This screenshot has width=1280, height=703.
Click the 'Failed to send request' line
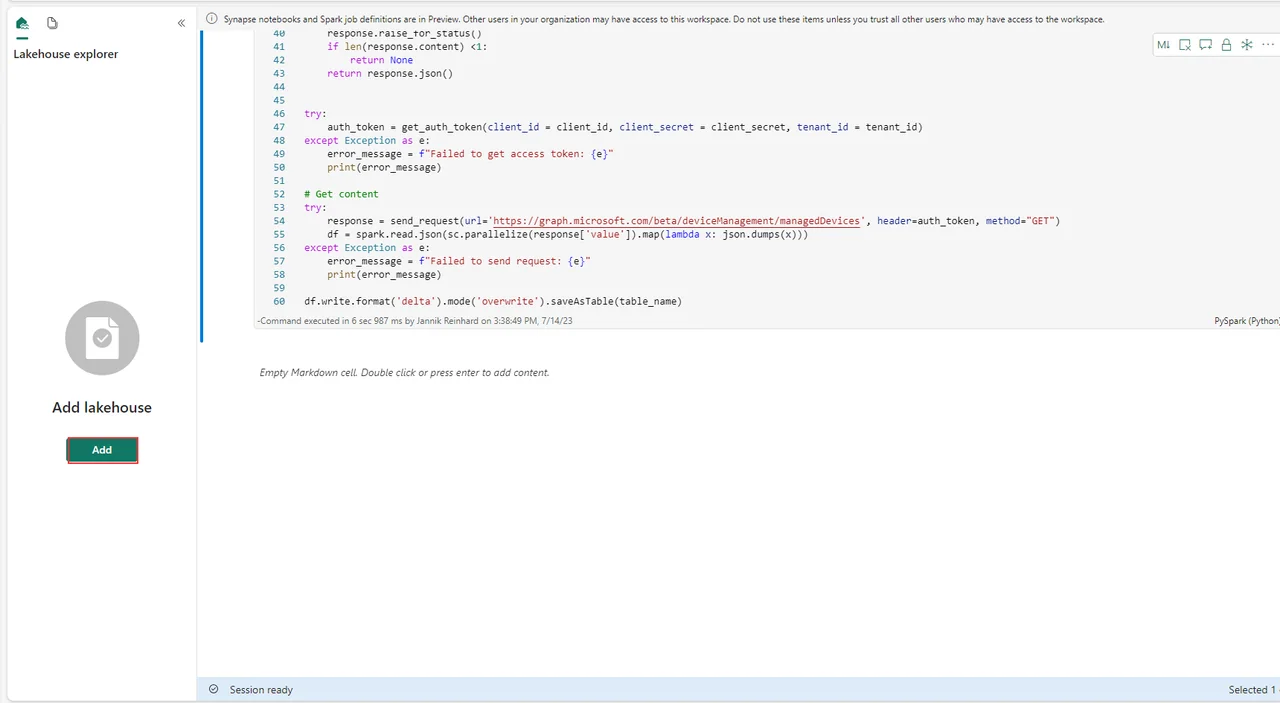pos(459,261)
